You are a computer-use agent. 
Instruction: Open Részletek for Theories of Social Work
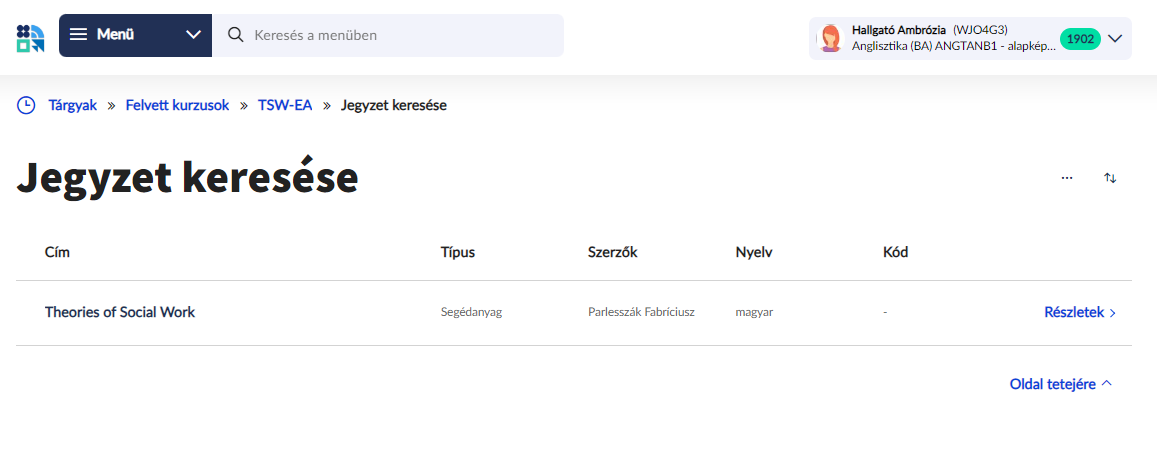point(1079,312)
